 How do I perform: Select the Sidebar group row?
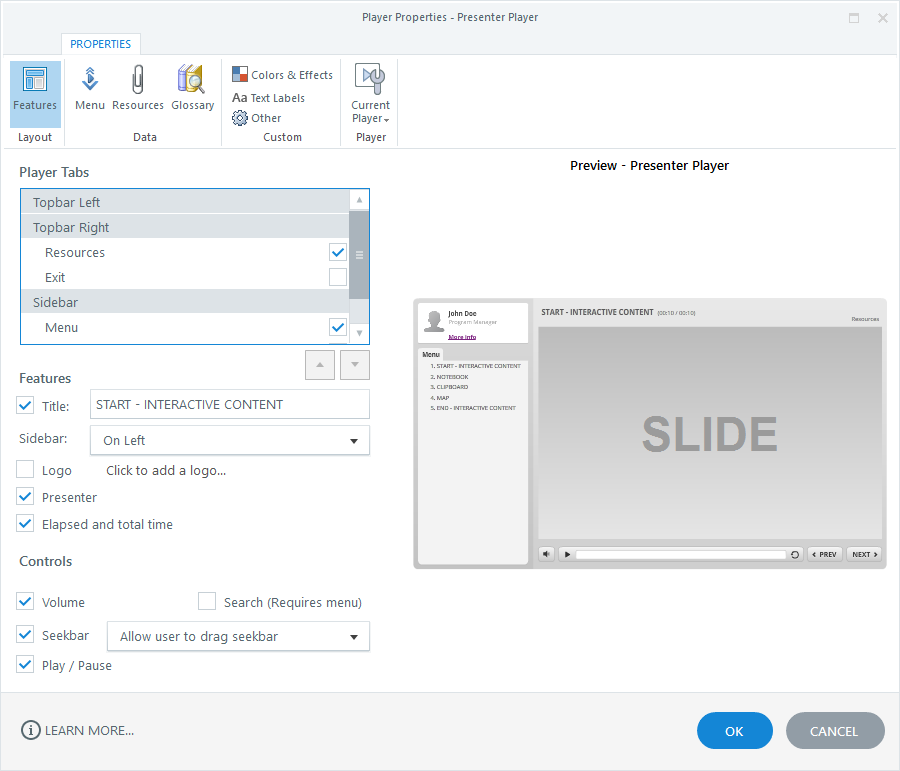(185, 302)
